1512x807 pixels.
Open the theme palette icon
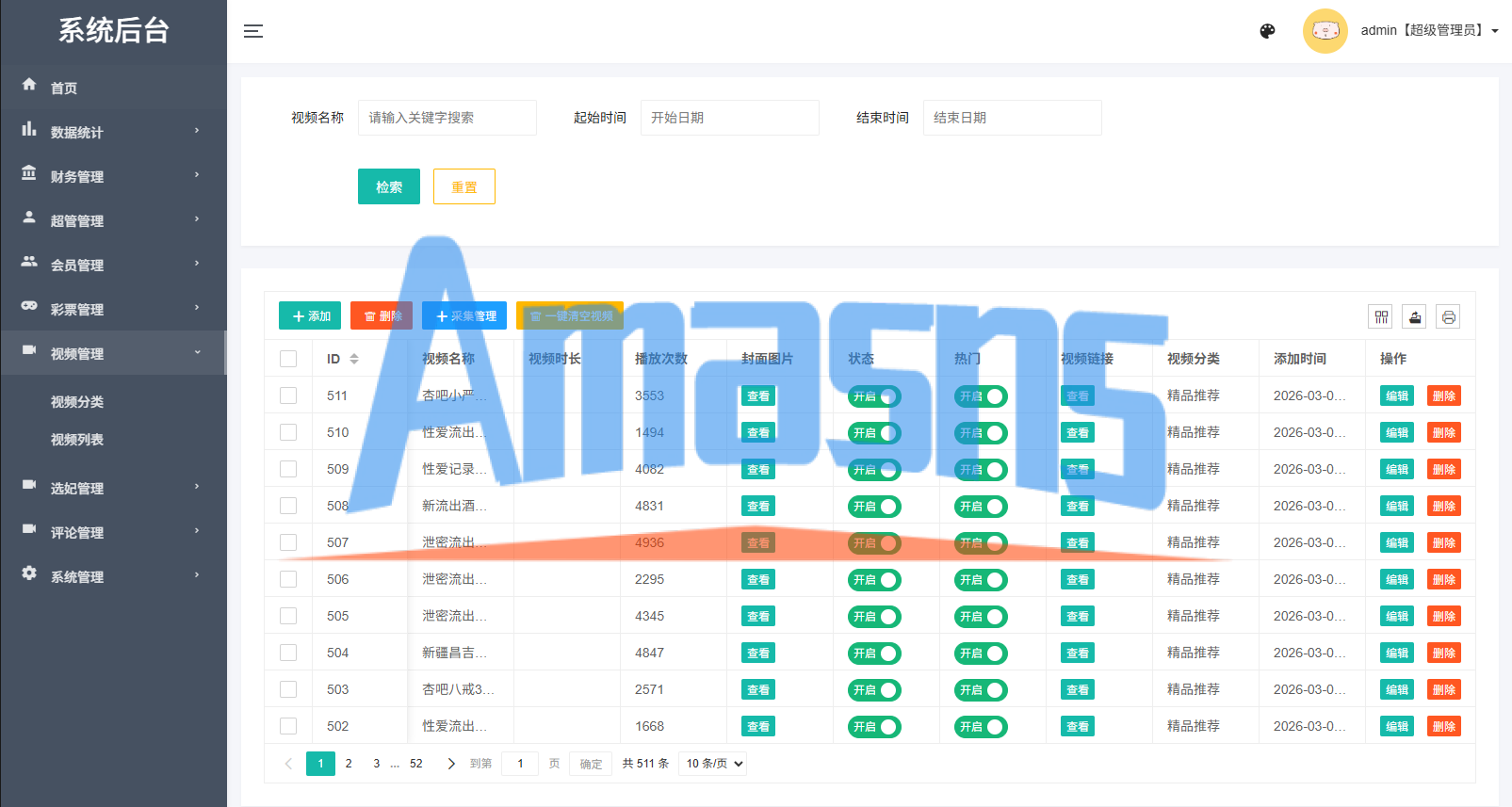(1267, 31)
